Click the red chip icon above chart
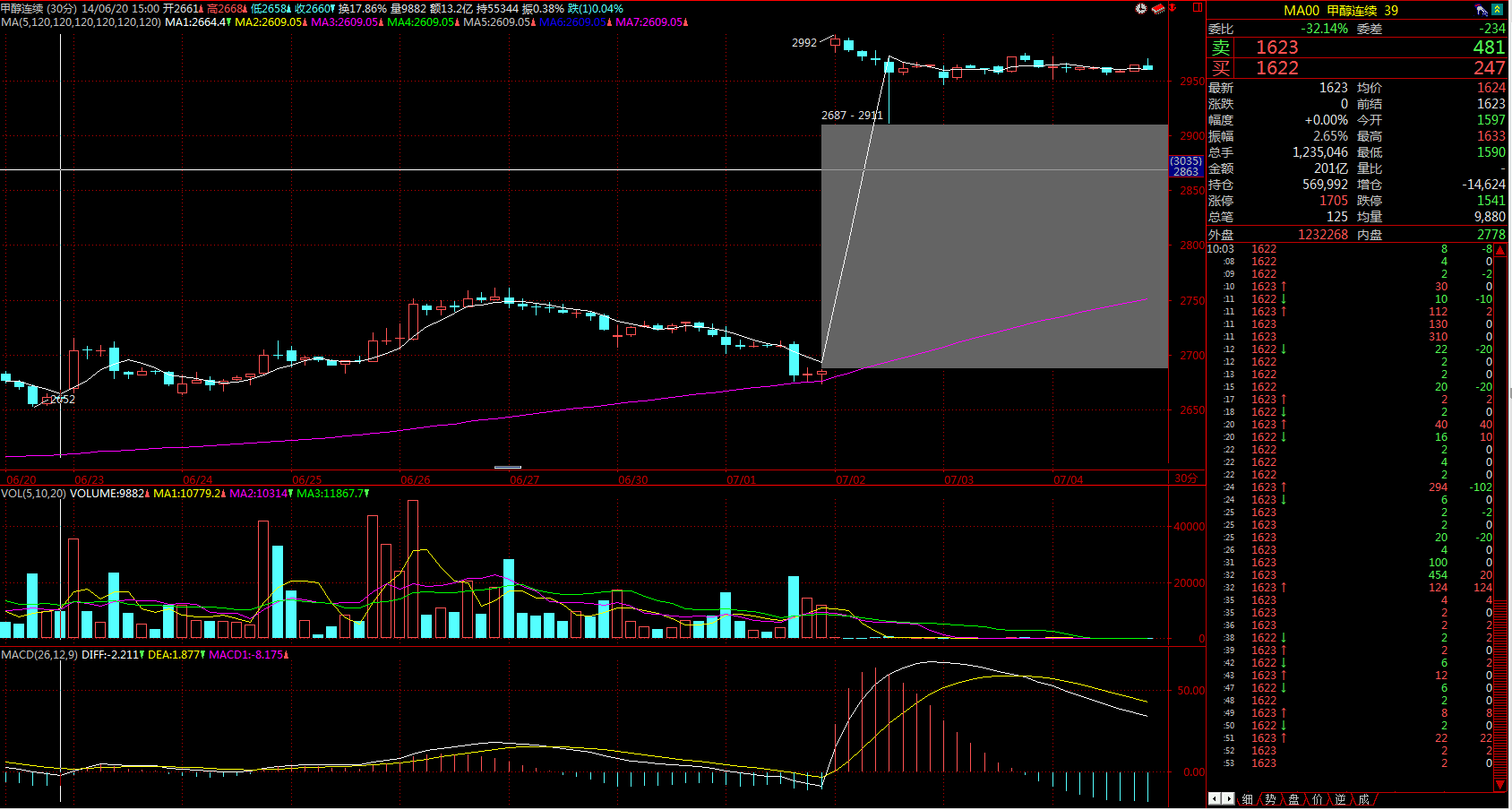This screenshot has height=810, width=1512. click(x=1157, y=8)
